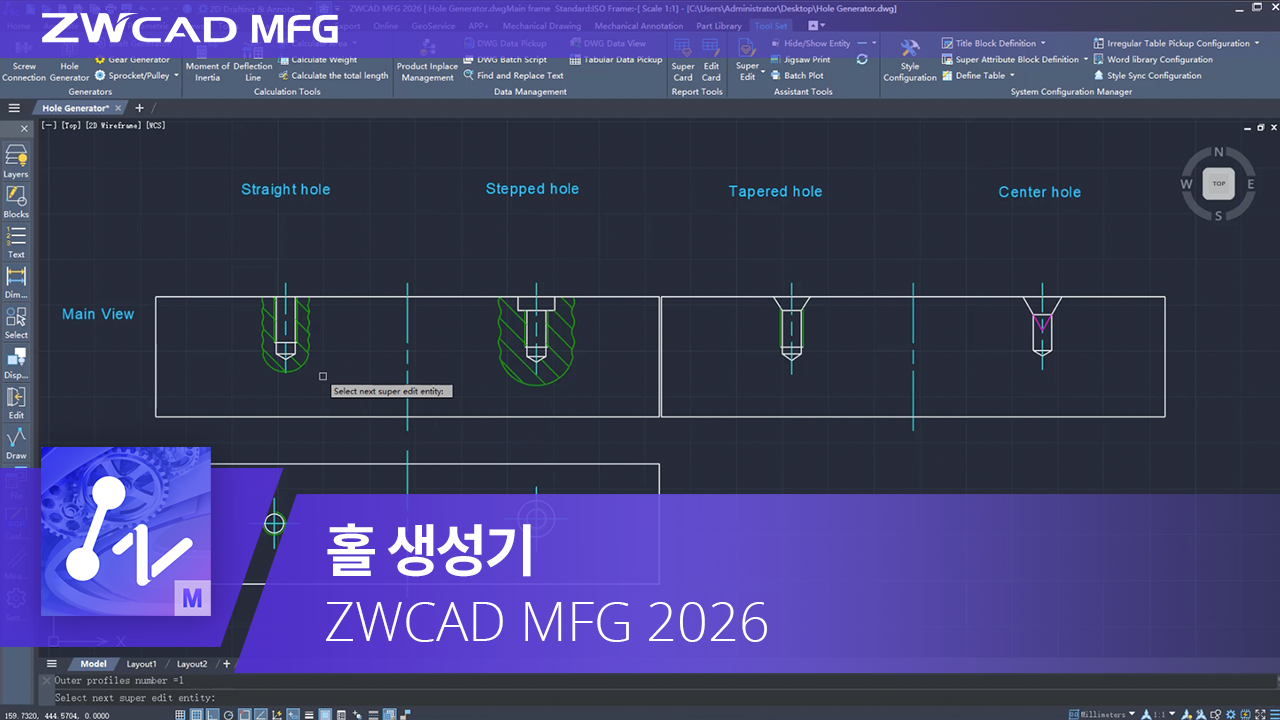Open Title Block Definition

988,44
